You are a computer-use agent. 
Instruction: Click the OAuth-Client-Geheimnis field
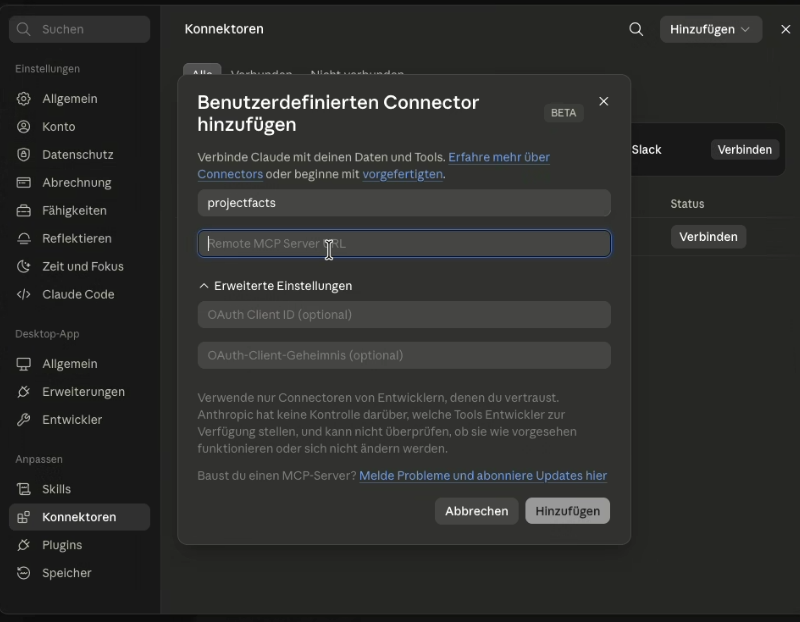coord(404,355)
